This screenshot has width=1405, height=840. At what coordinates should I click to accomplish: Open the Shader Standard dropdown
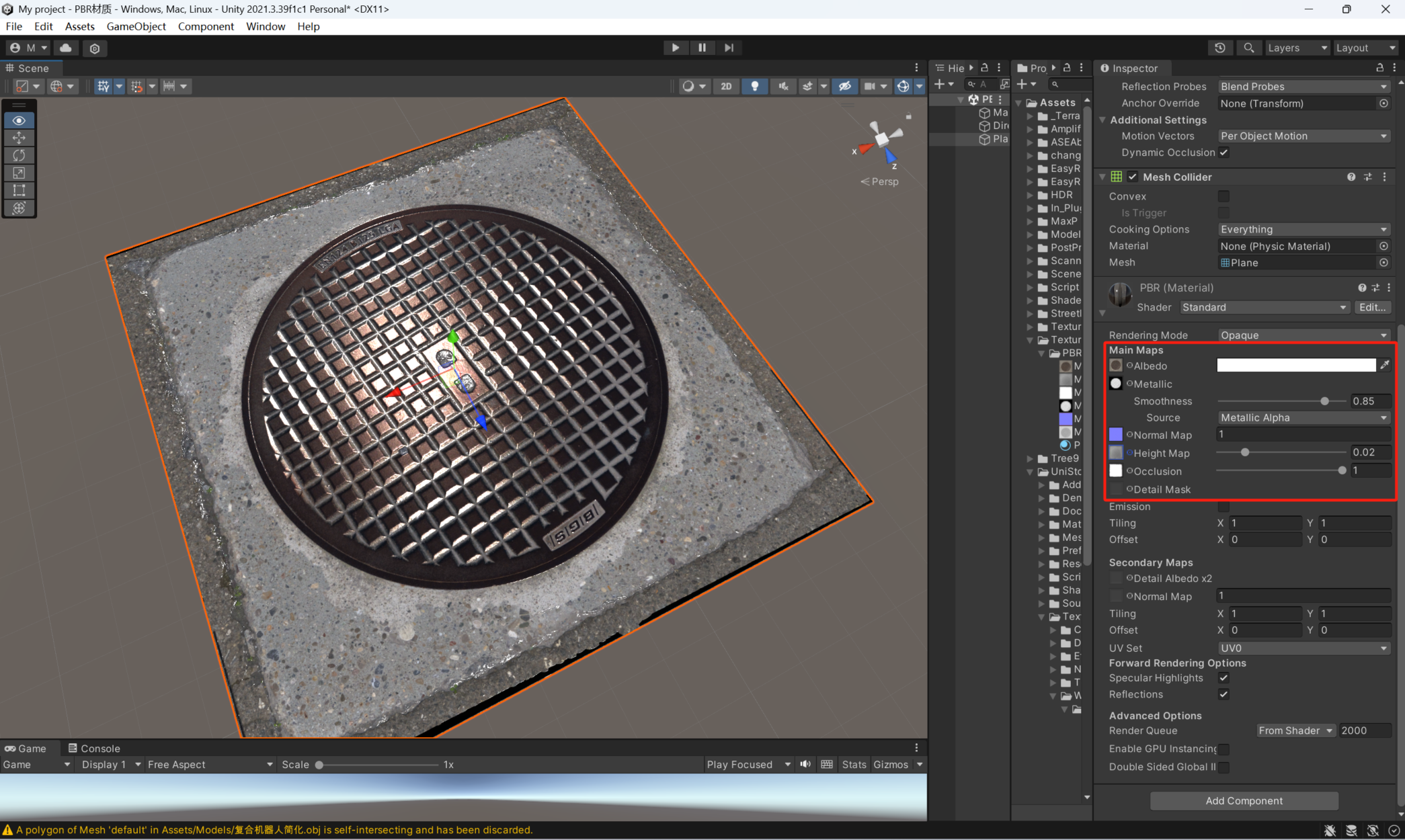(x=1264, y=307)
